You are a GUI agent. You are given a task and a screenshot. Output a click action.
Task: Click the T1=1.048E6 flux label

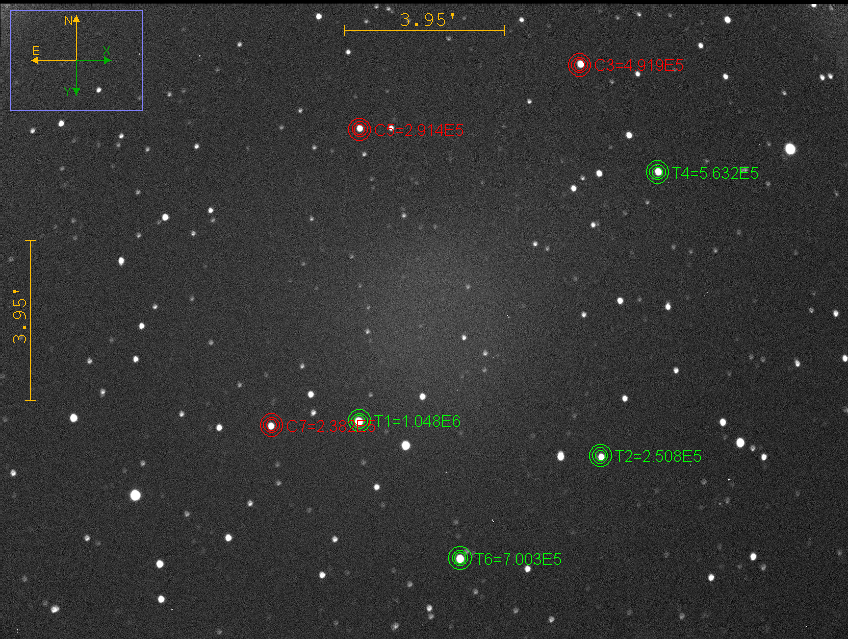[x=417, y=421]
